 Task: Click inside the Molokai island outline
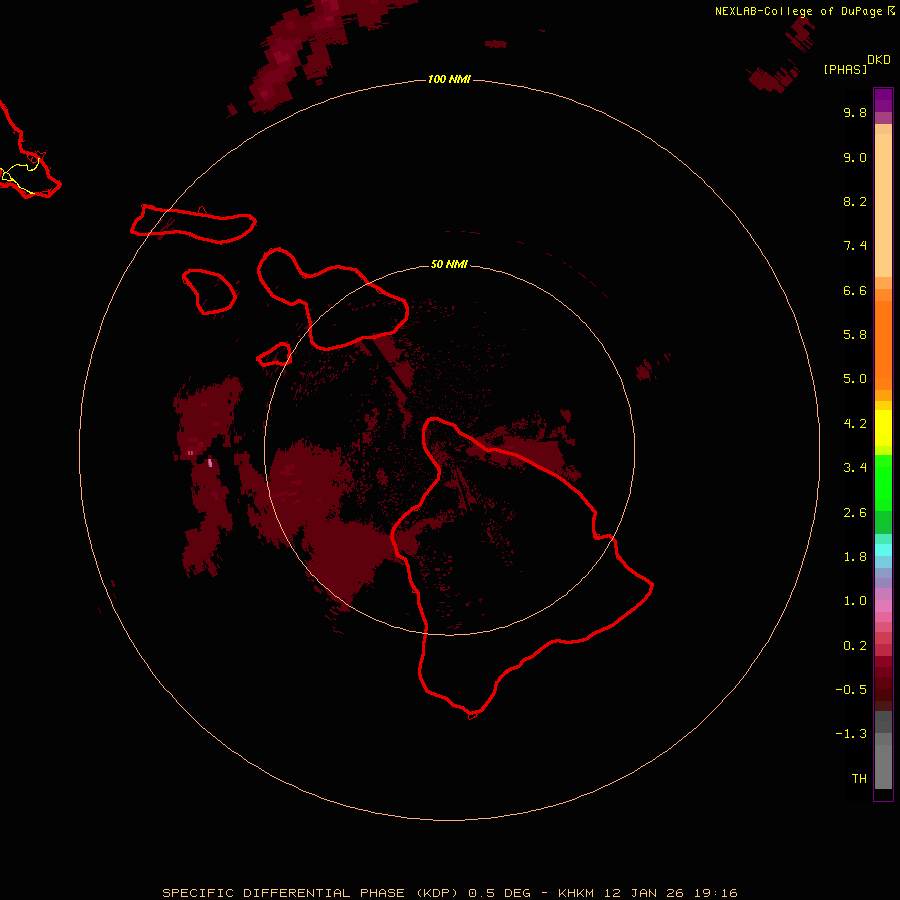pos(193,224)
